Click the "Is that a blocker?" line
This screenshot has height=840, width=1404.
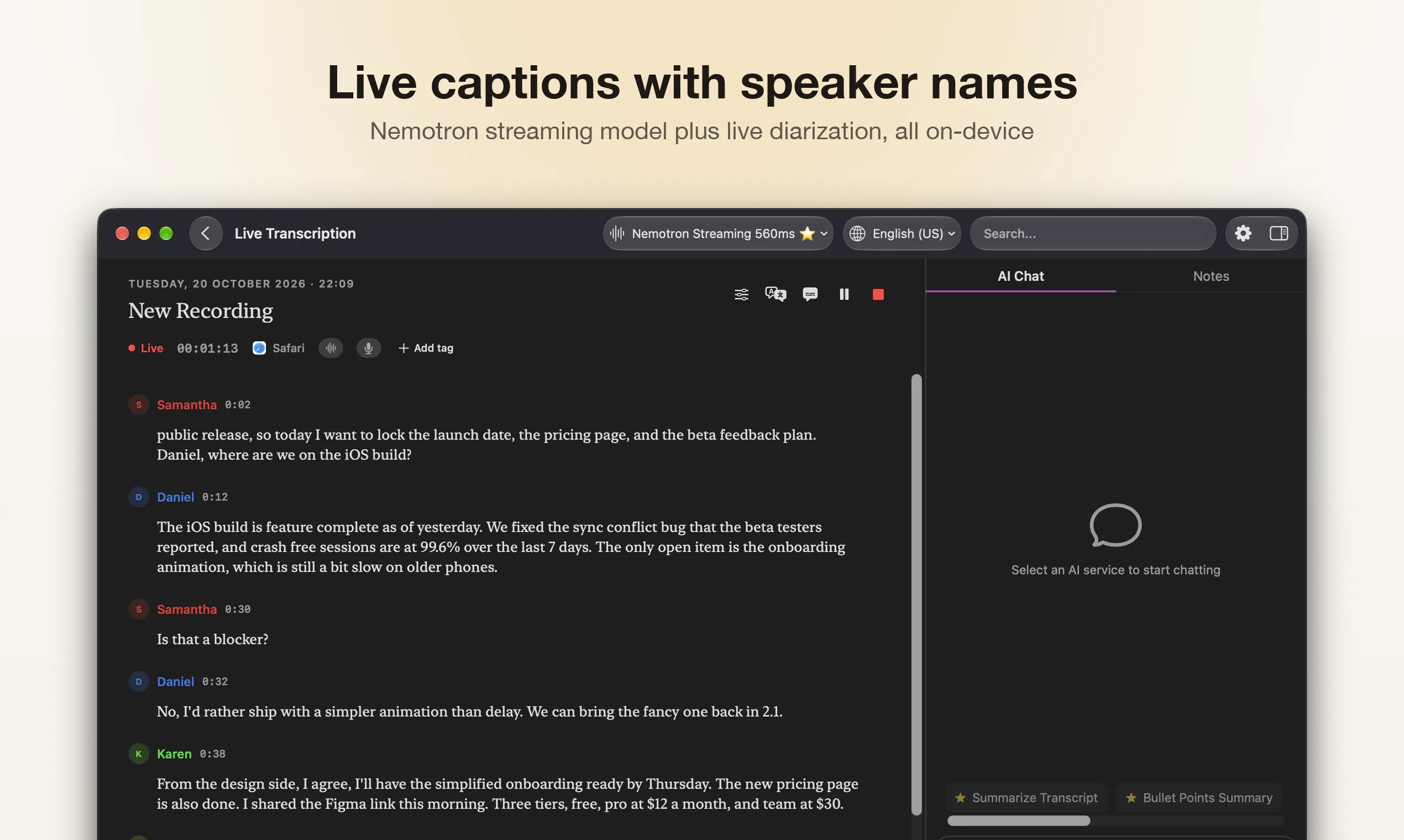pos(212,639)
